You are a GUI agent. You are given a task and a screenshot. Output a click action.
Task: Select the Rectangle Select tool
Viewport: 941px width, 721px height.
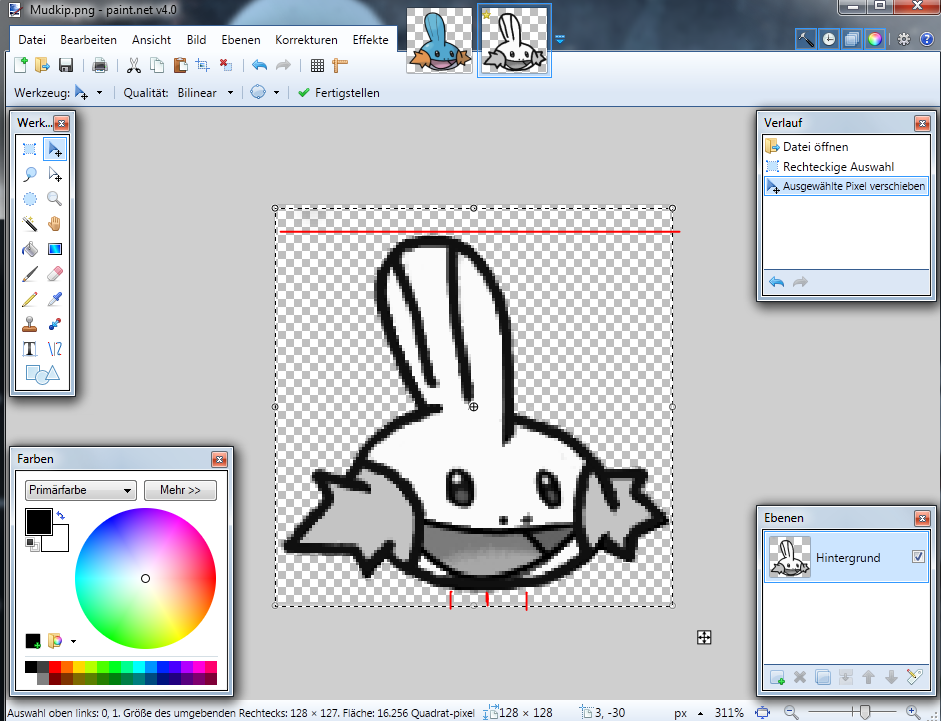tap(29, 149)
